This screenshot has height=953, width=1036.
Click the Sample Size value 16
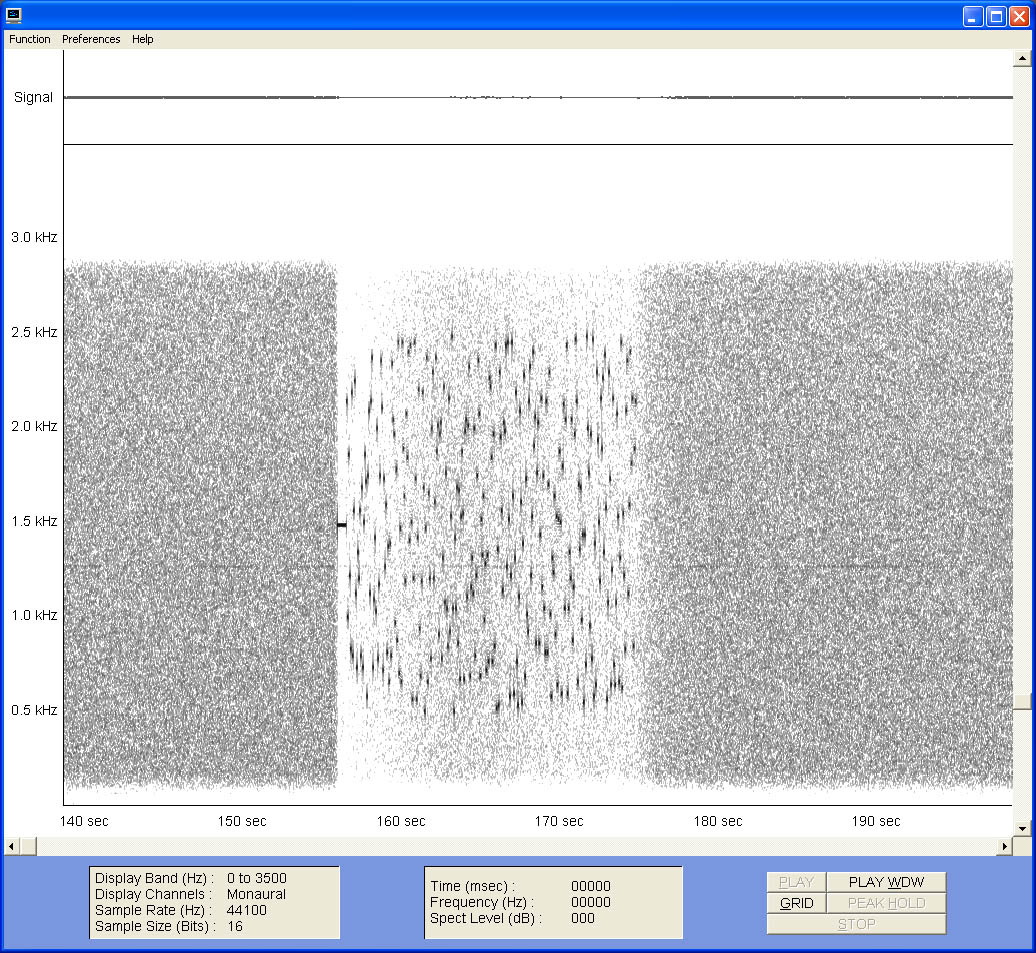235,927
